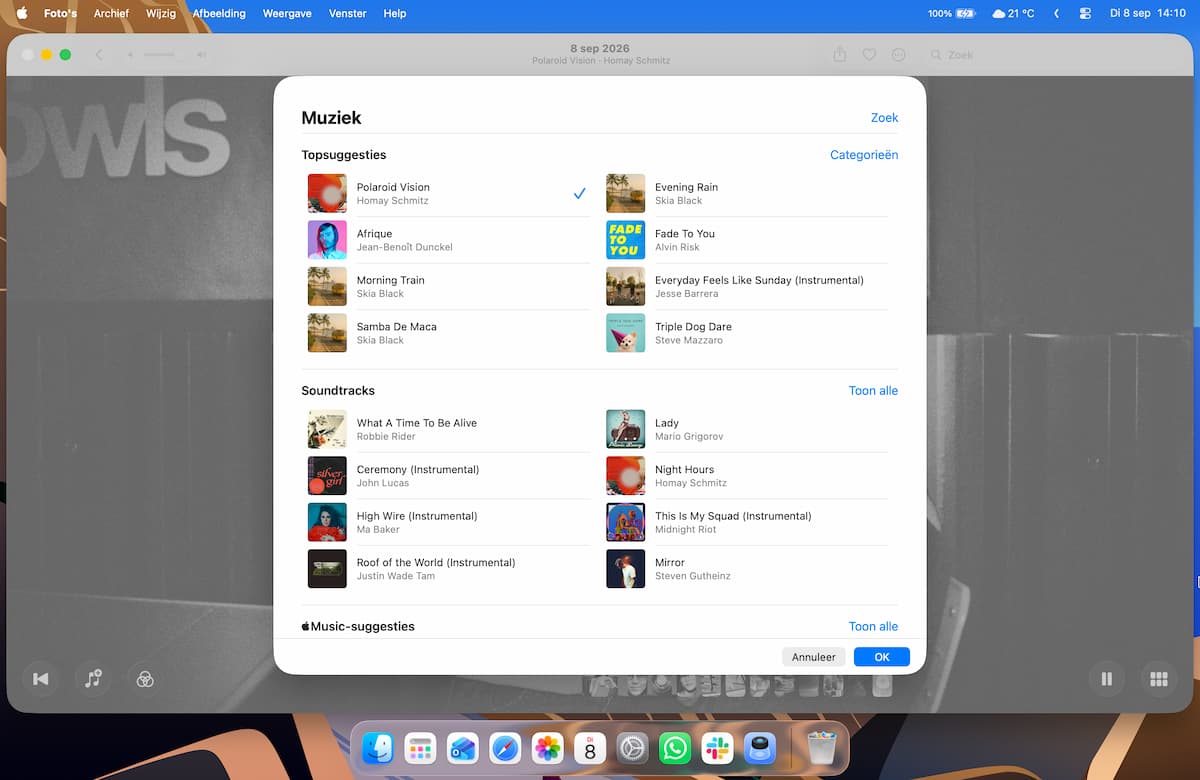Viewport: 1200px width, 780px height.
Task: Open WhatsApp in the Dock
Action: pyautogui.click(x=675, y=748)
